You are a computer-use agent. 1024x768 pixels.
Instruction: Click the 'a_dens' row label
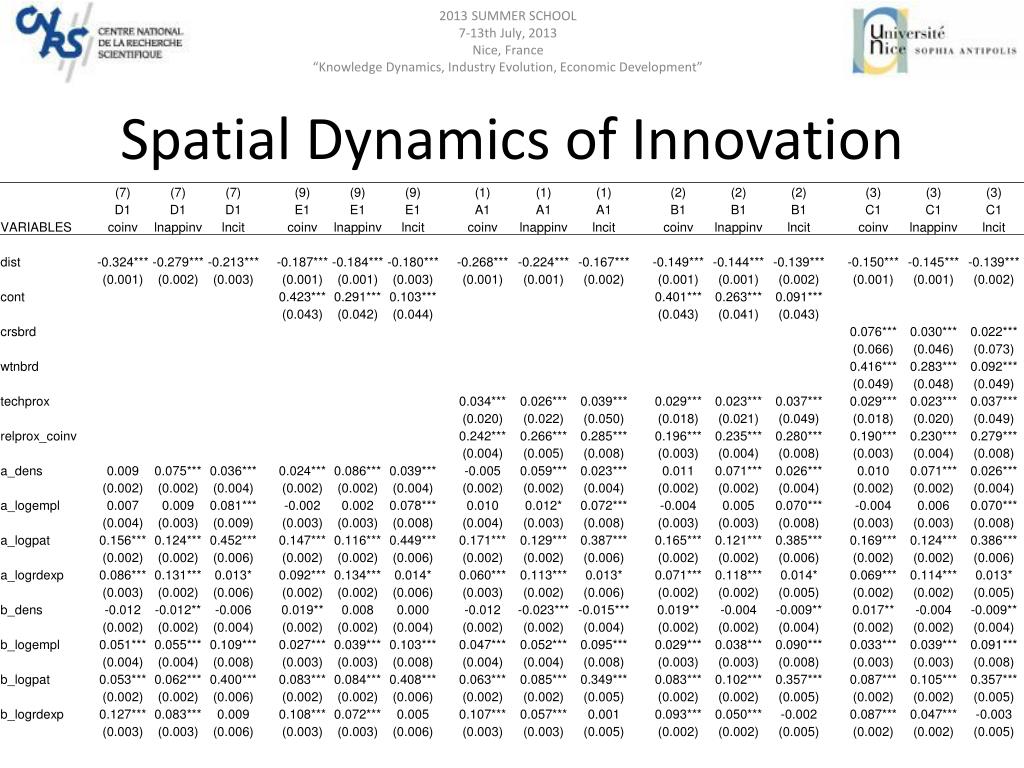pos(22,471)
